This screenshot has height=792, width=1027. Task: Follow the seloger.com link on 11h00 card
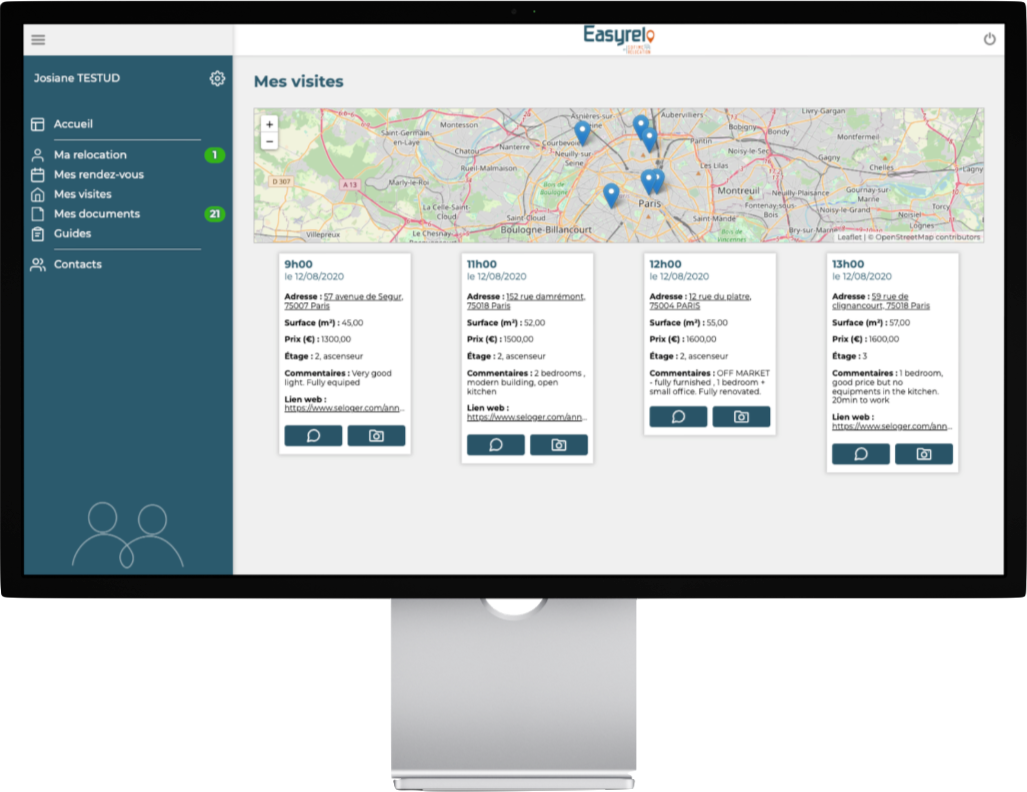click(x=526, y=417)
